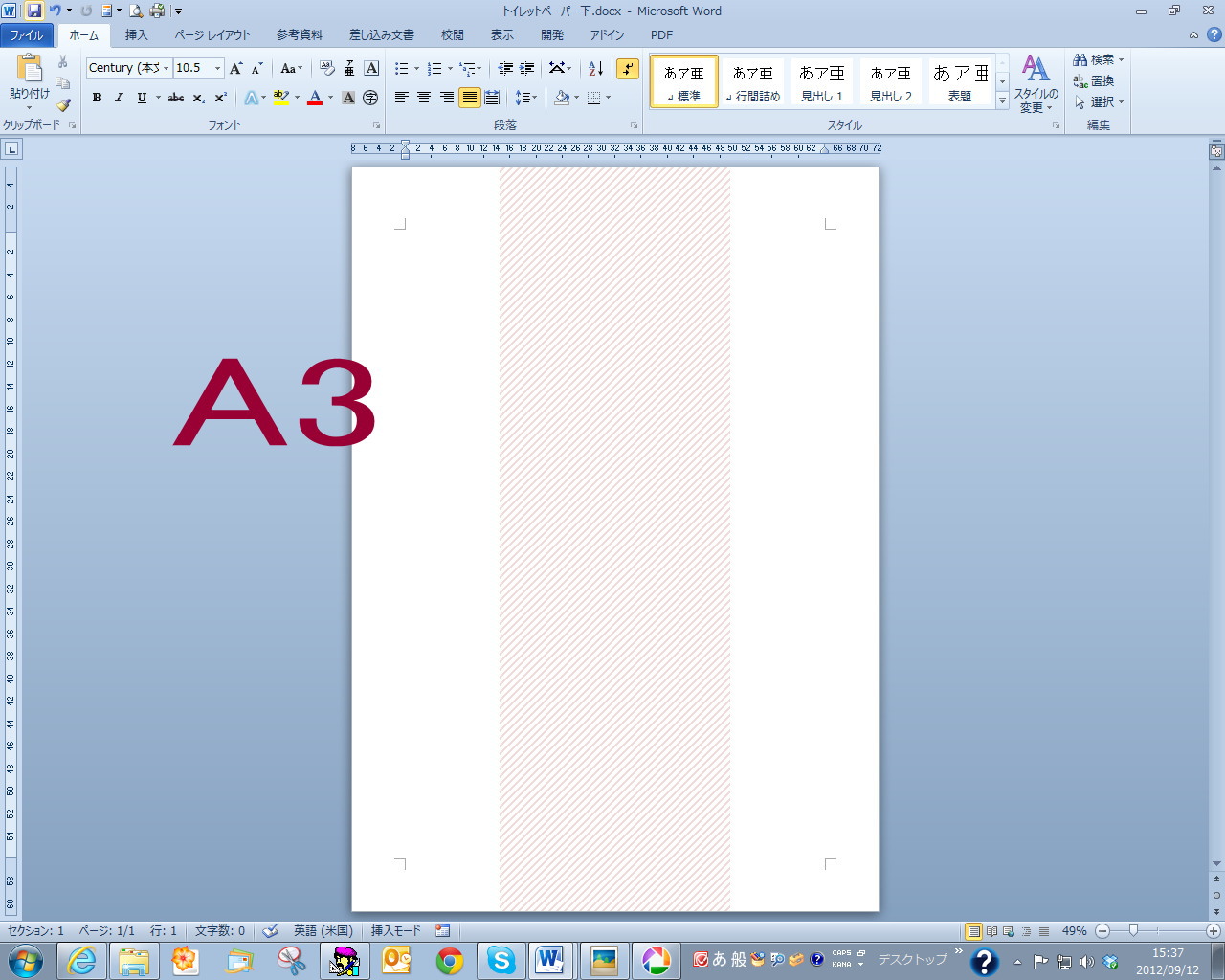Click the yellow text highlight color button
Viewport: 1225px width, 980px height.
click(x=280, y=98)
